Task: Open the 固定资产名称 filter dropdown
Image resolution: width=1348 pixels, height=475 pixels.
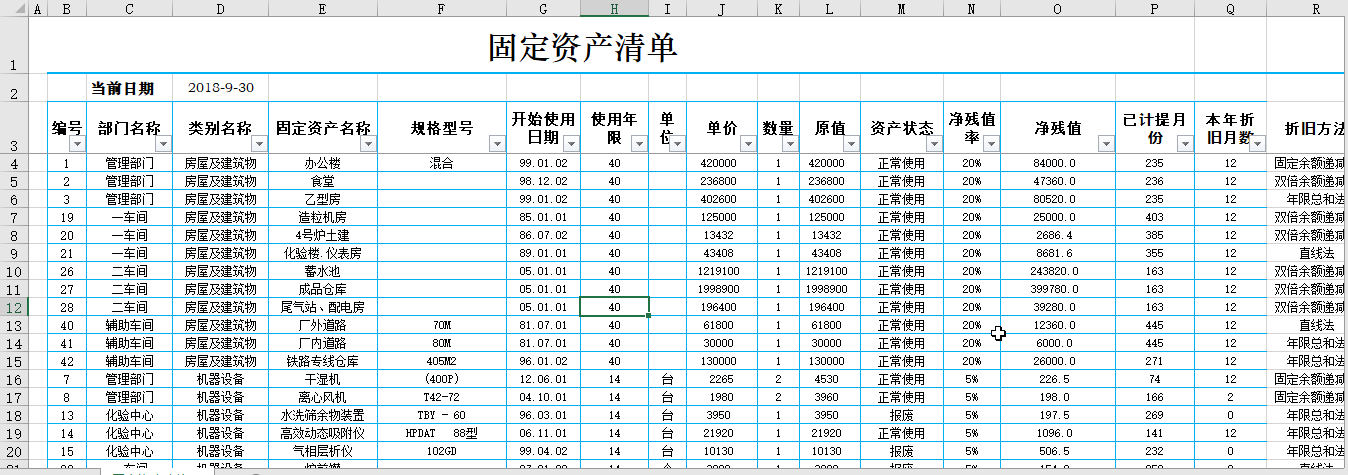Action: coord(368,144)
